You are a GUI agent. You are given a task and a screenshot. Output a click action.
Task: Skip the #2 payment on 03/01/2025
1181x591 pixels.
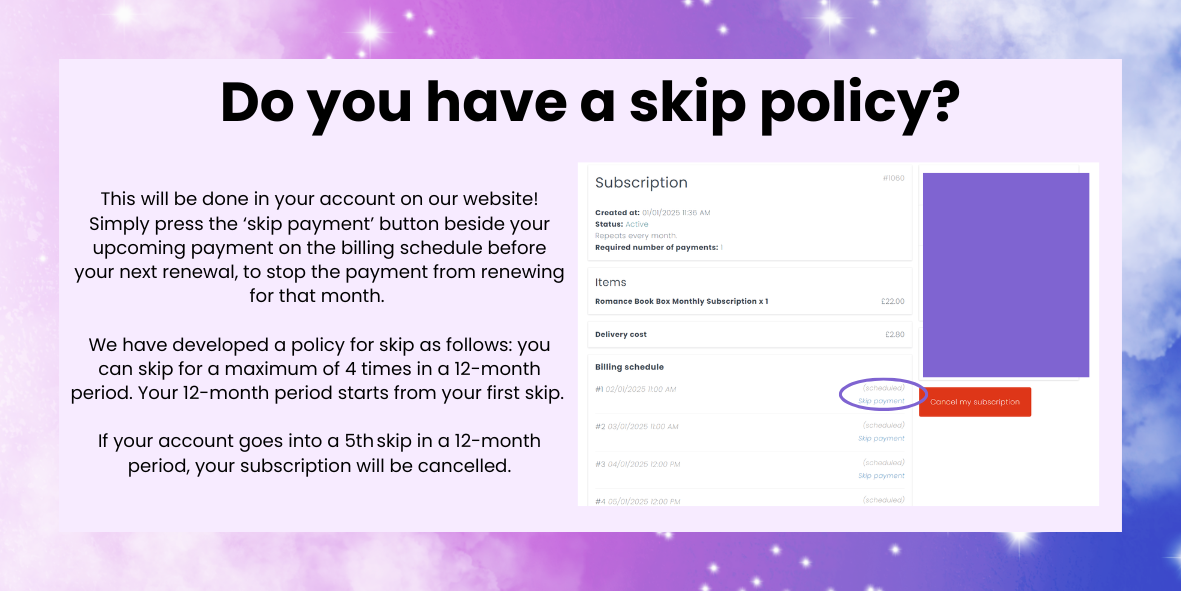(881, 438)
